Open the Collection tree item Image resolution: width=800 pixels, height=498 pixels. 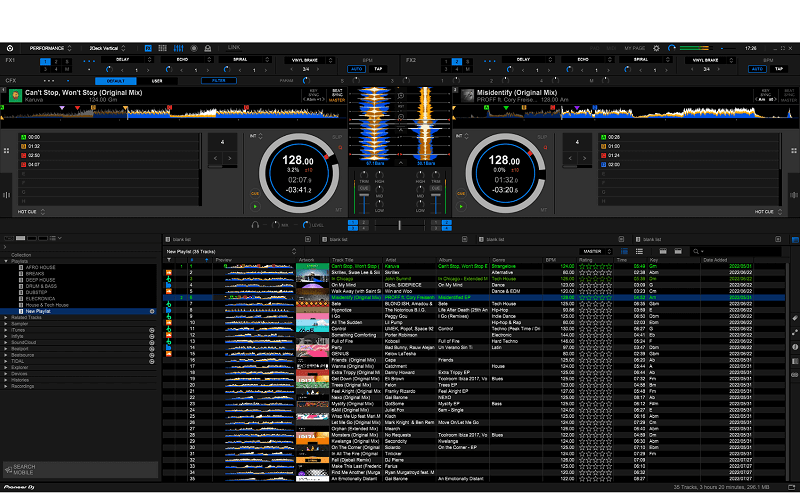[x=21, y=255]
